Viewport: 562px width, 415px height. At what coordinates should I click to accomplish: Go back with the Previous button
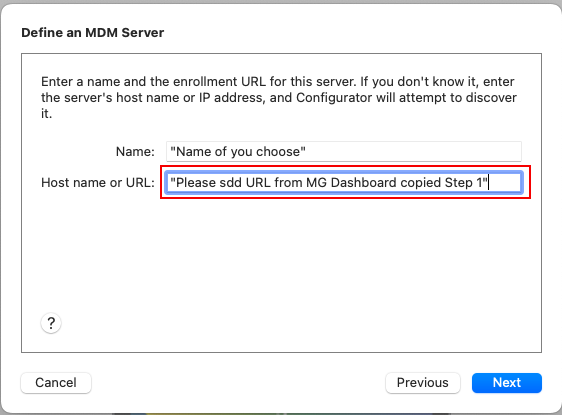pyautogui.click(x=423, y=383)
